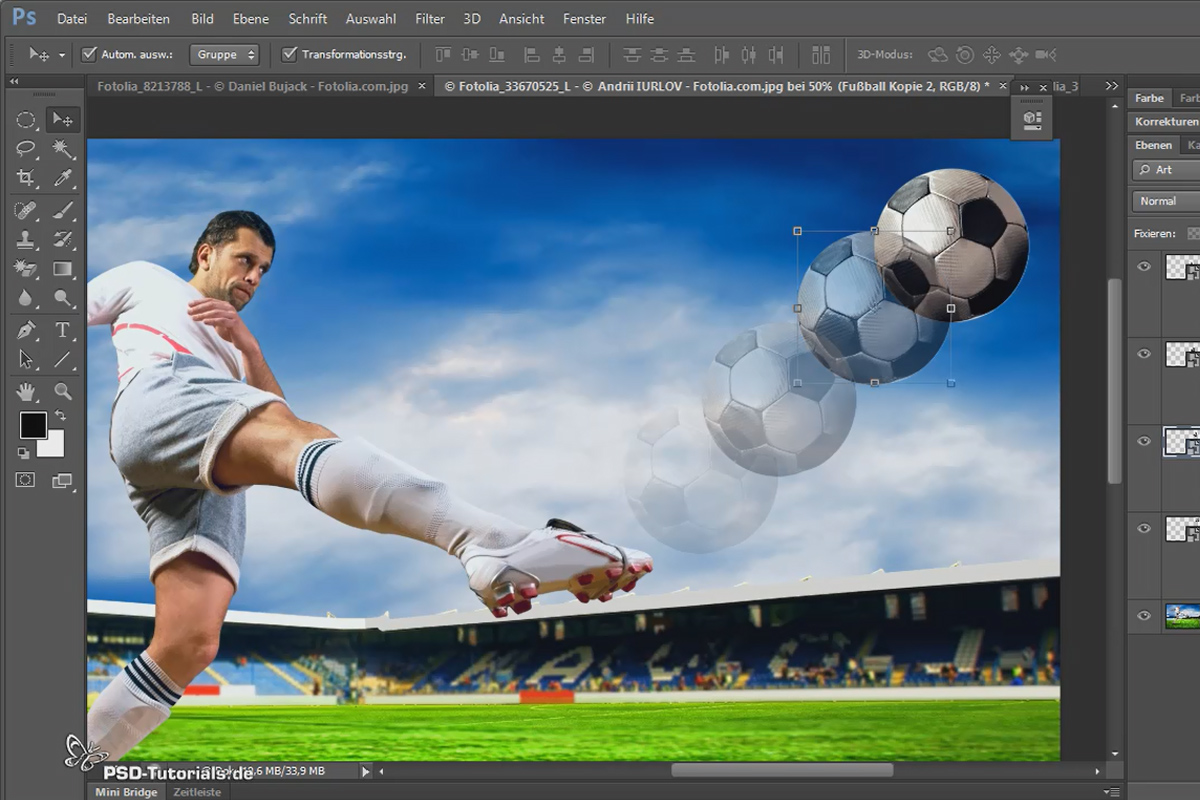This screenshot has height=800, width=1200.
Task: Activate the Pen tool
Action: point(26,329)
